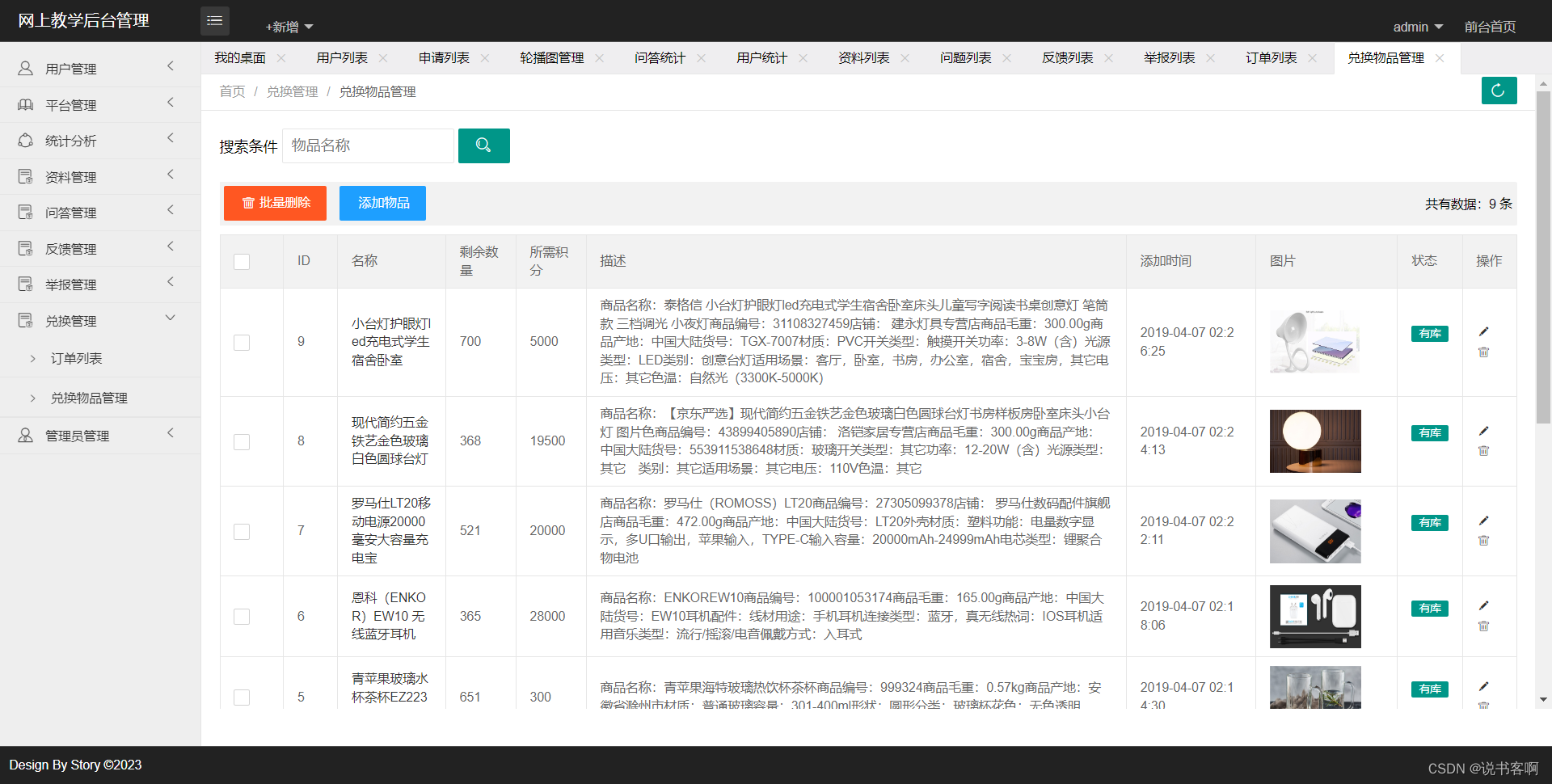Switch to the 资料列表 tab
This screenshot has width=1552, height=784.
pyautogui.click(x=863, y=58)
